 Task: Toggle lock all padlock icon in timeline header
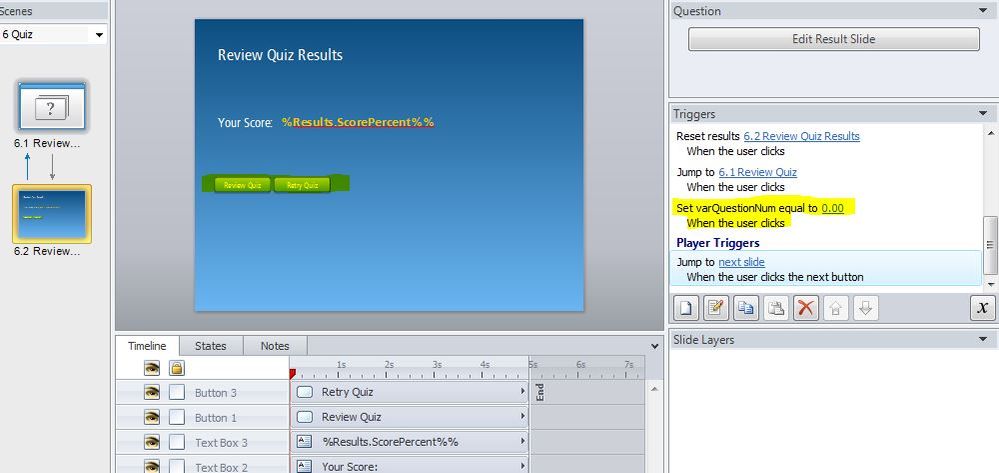pyautogui.click(x=176, y=368)
